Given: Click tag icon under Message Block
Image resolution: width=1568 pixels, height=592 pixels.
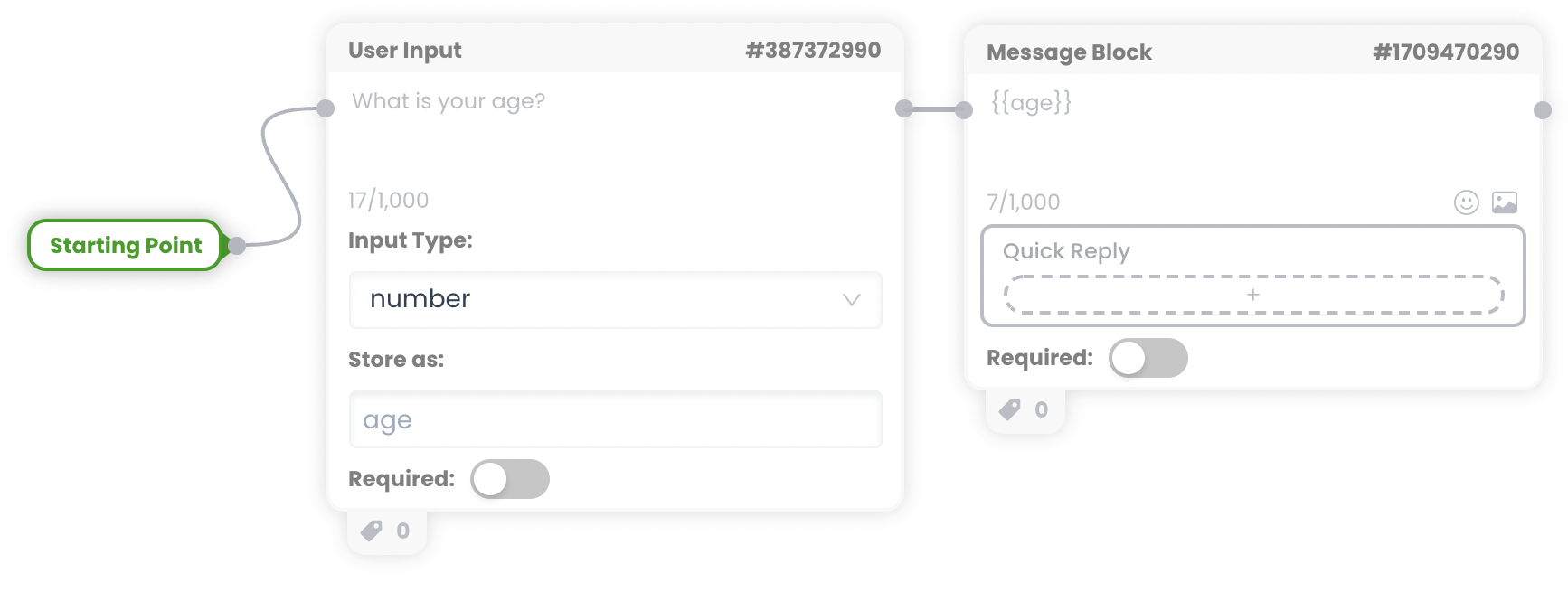Looking at the screenshot, I should (1010, 409).
